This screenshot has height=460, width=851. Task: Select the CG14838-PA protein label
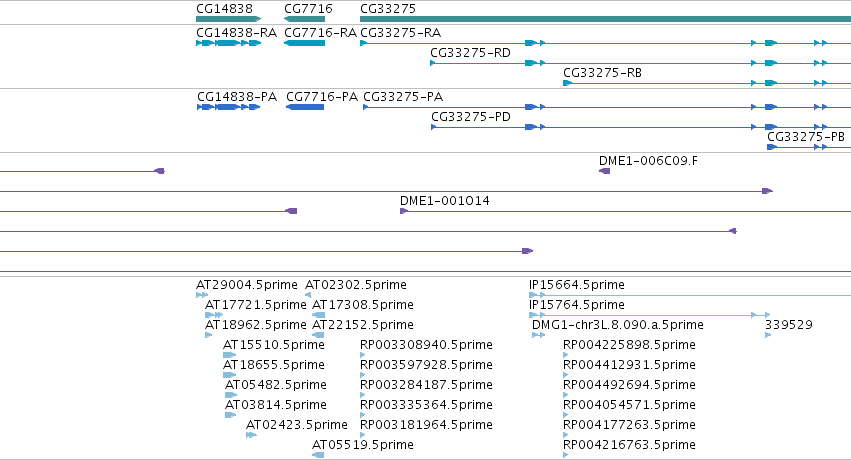point(237,97)
